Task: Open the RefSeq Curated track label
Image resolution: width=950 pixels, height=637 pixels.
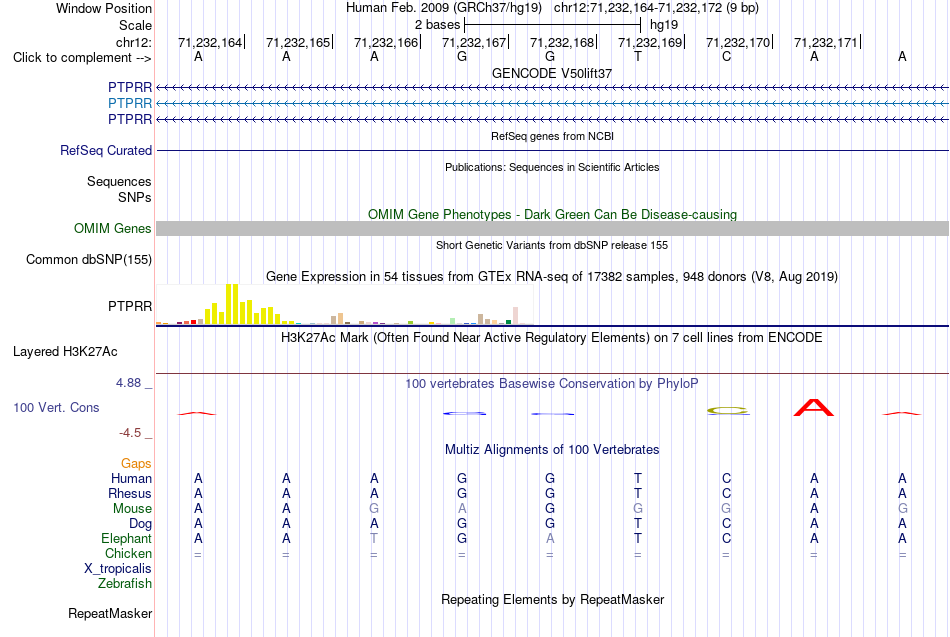Action: (x=105, y=150)
